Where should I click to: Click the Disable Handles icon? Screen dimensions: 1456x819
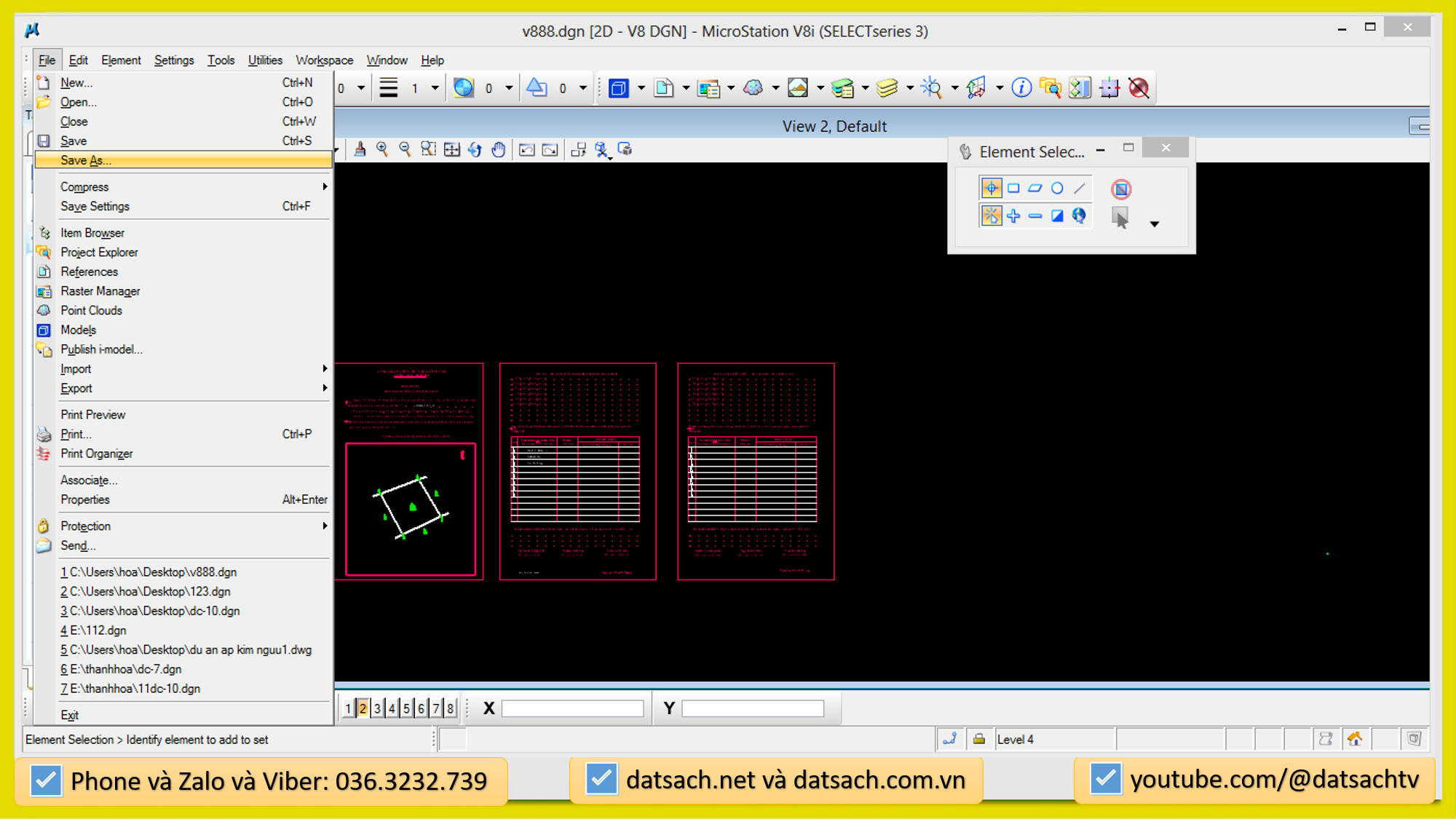point(1121,189)
